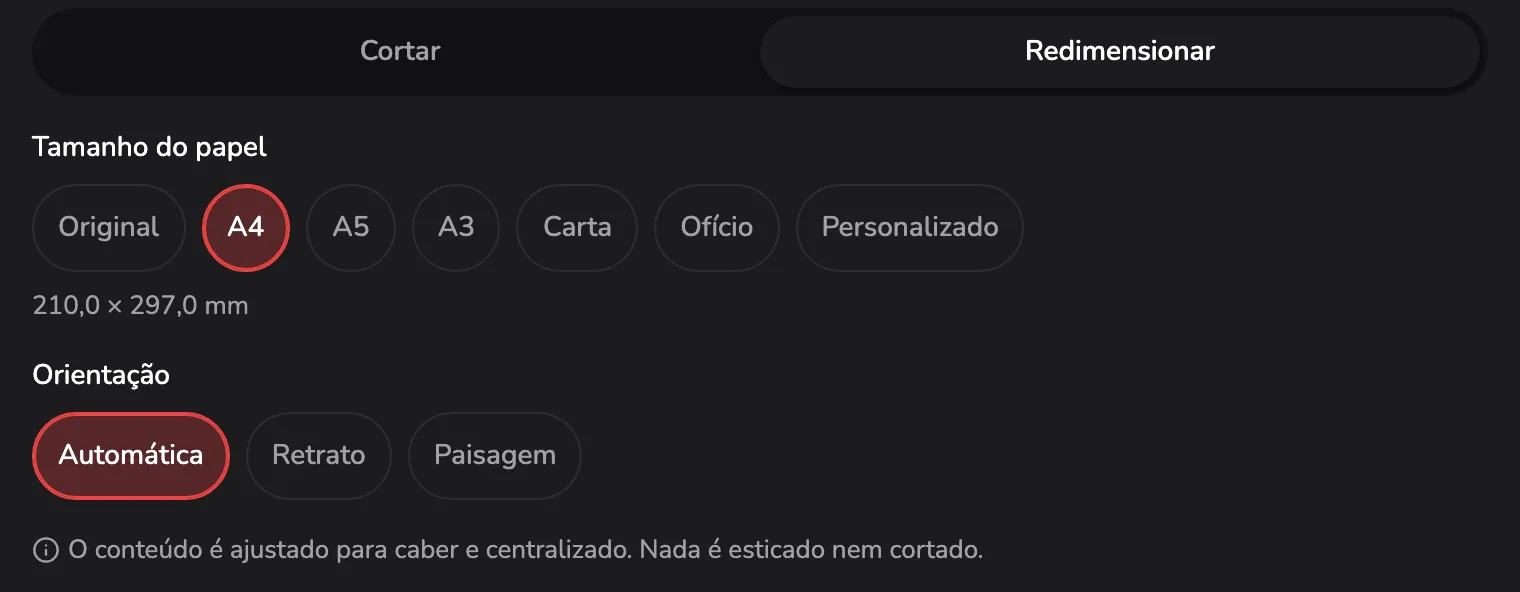
Task: Choose the Carta paper size
Action: 577,227
